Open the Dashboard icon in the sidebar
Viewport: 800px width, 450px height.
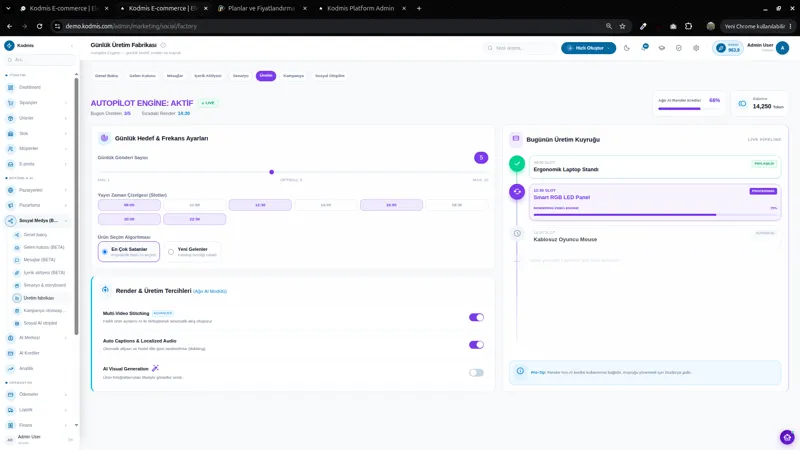[x=10, y=87]
